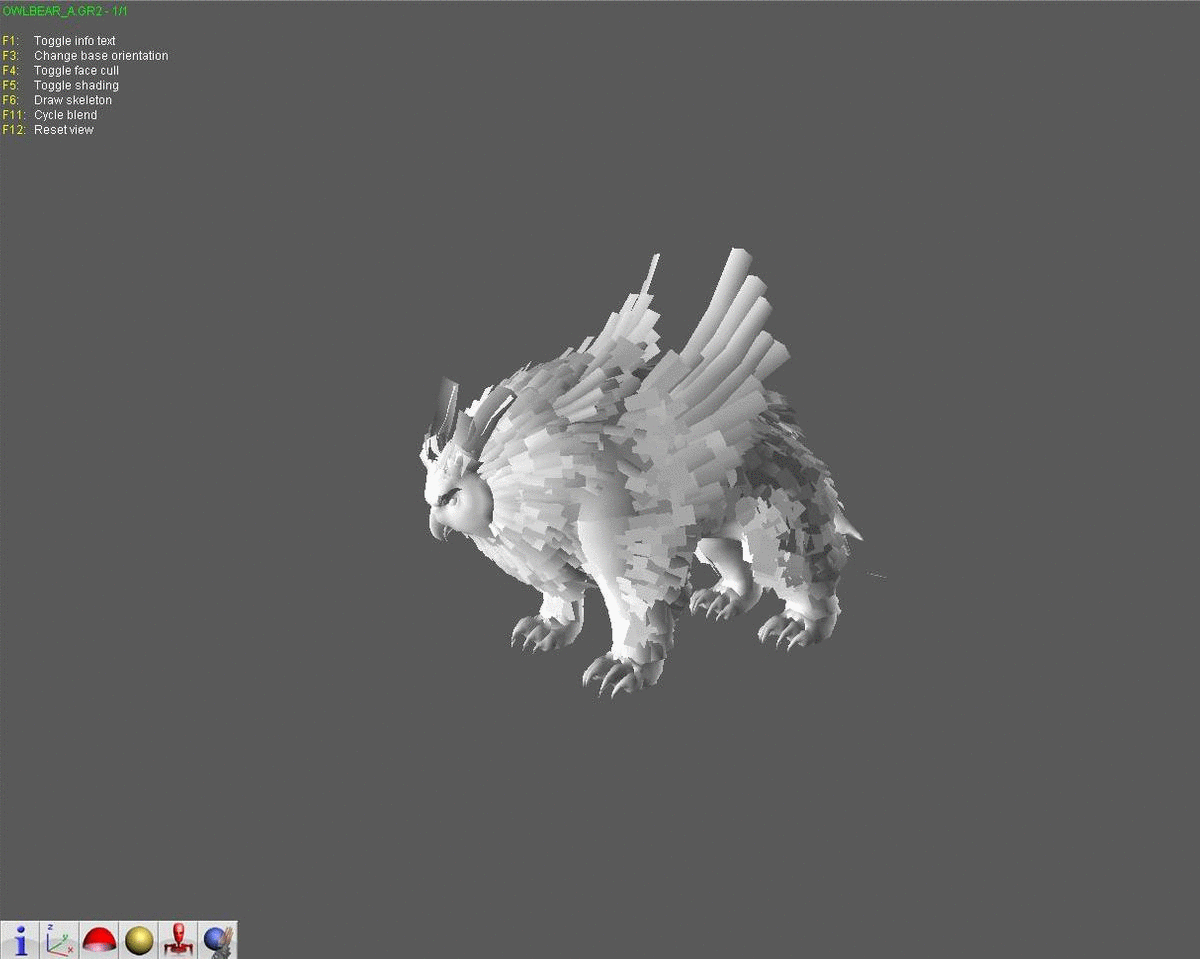
Task: Click the green "OWLBEAR_A.GR2 - 1/1" title text
Action: tap(65, 11)
